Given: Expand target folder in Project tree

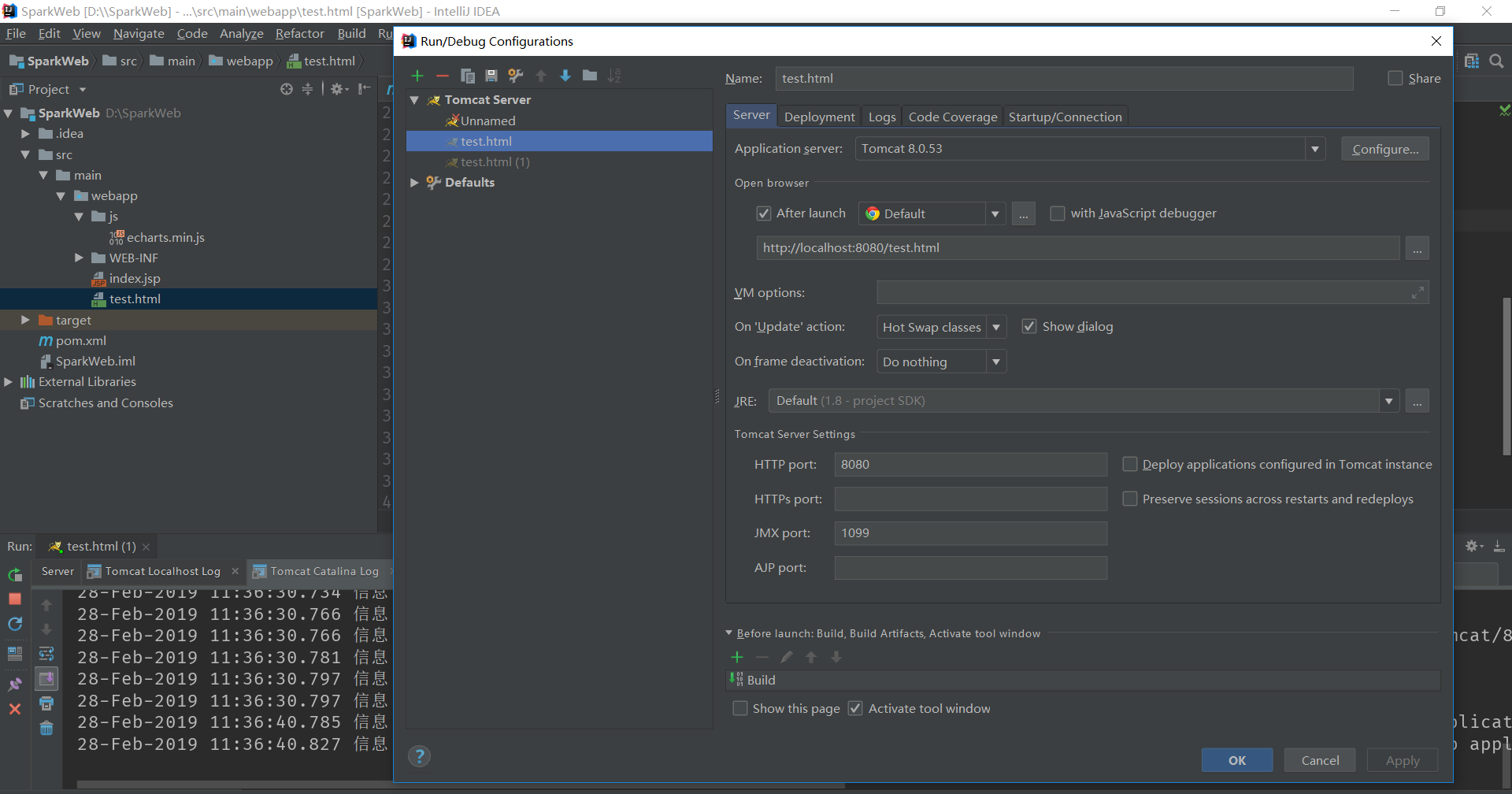Looking at the screenshot, I should point(25,320).
